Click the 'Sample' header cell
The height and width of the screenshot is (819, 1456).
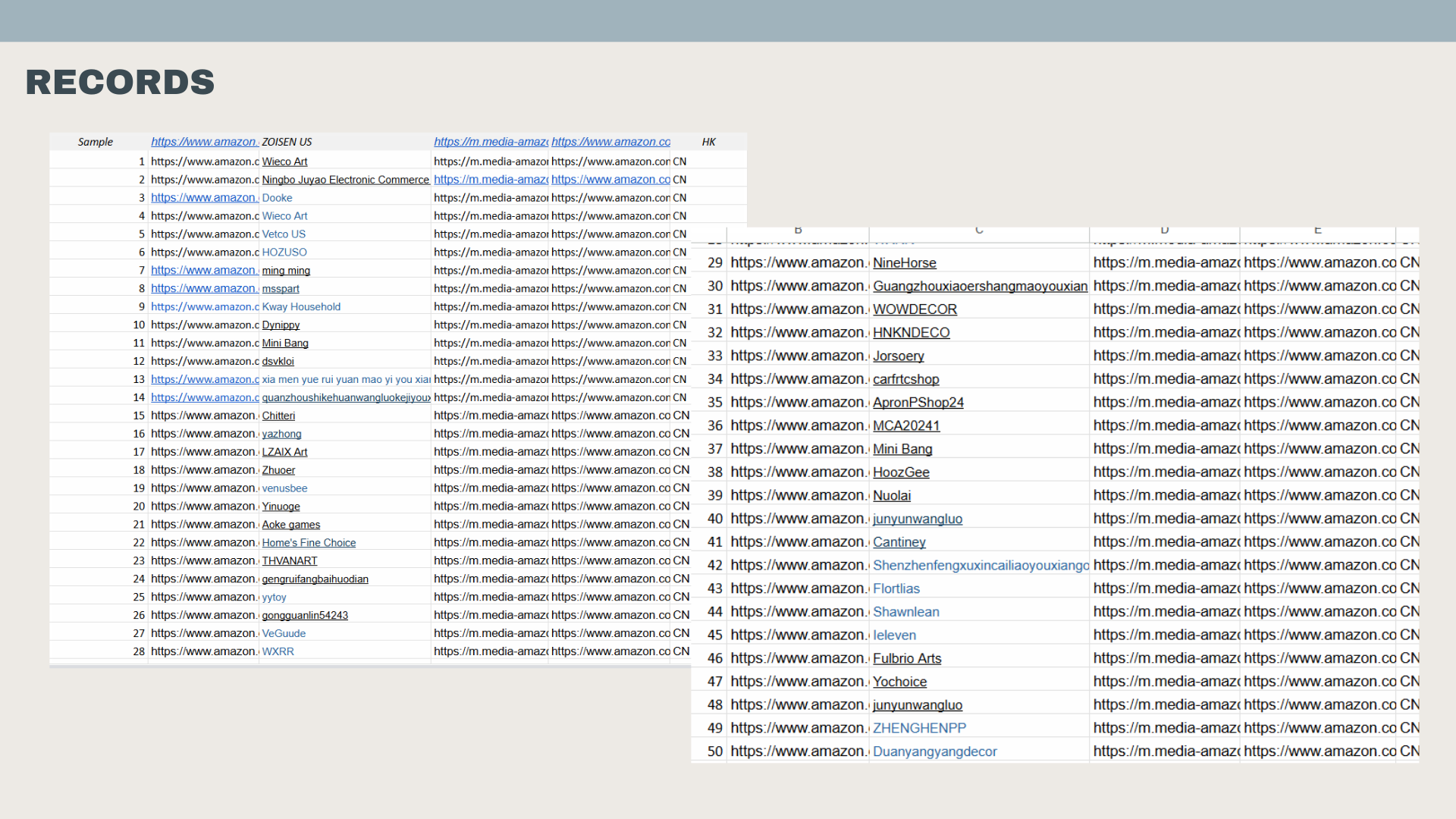(96, 143)
